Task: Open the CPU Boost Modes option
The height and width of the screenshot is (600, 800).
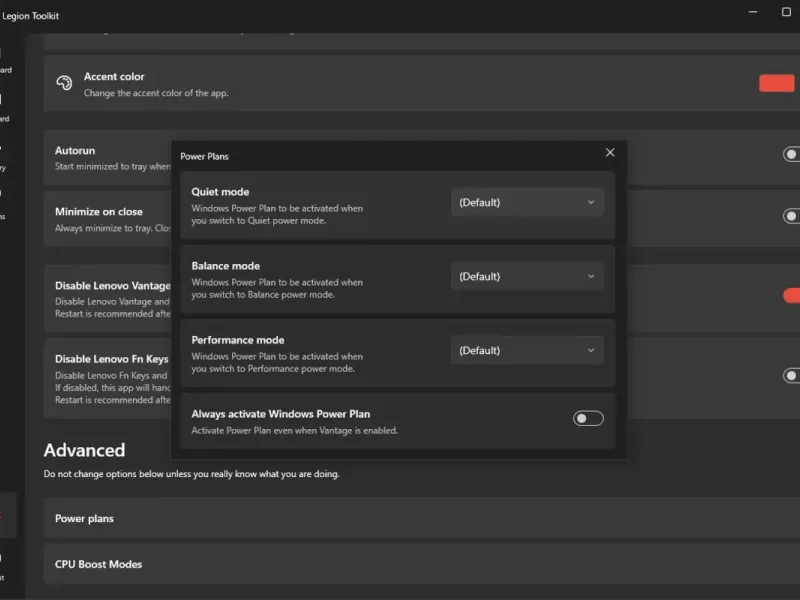Action: click(x=400, y=565)
